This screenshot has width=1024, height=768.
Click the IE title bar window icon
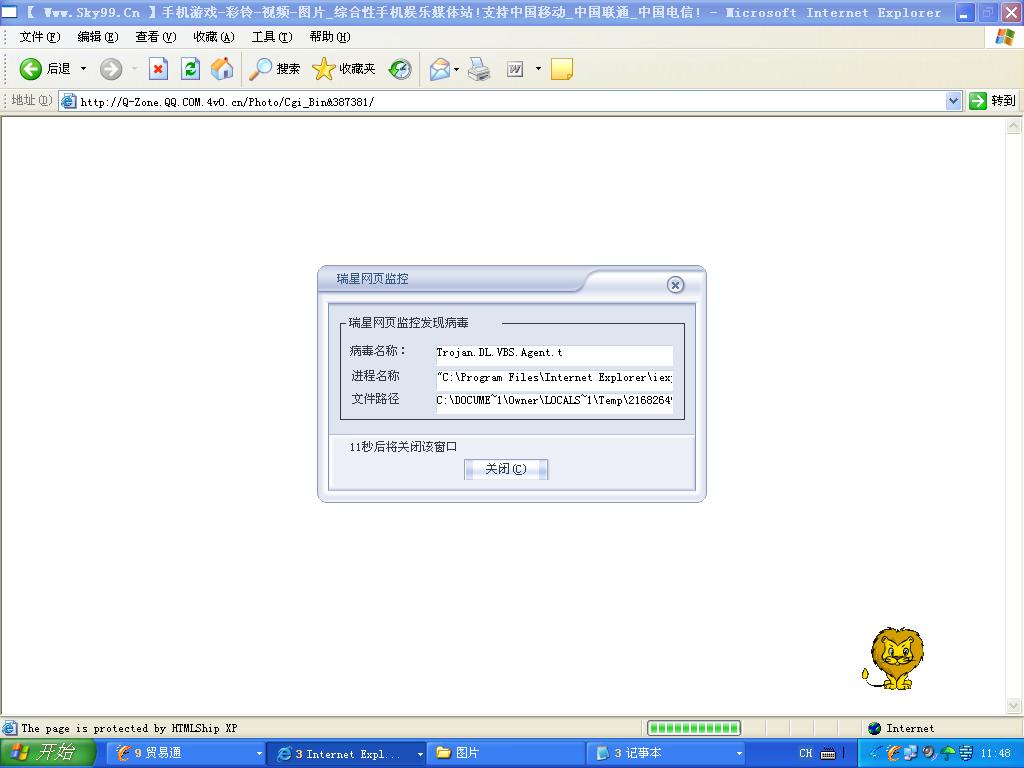9,12
